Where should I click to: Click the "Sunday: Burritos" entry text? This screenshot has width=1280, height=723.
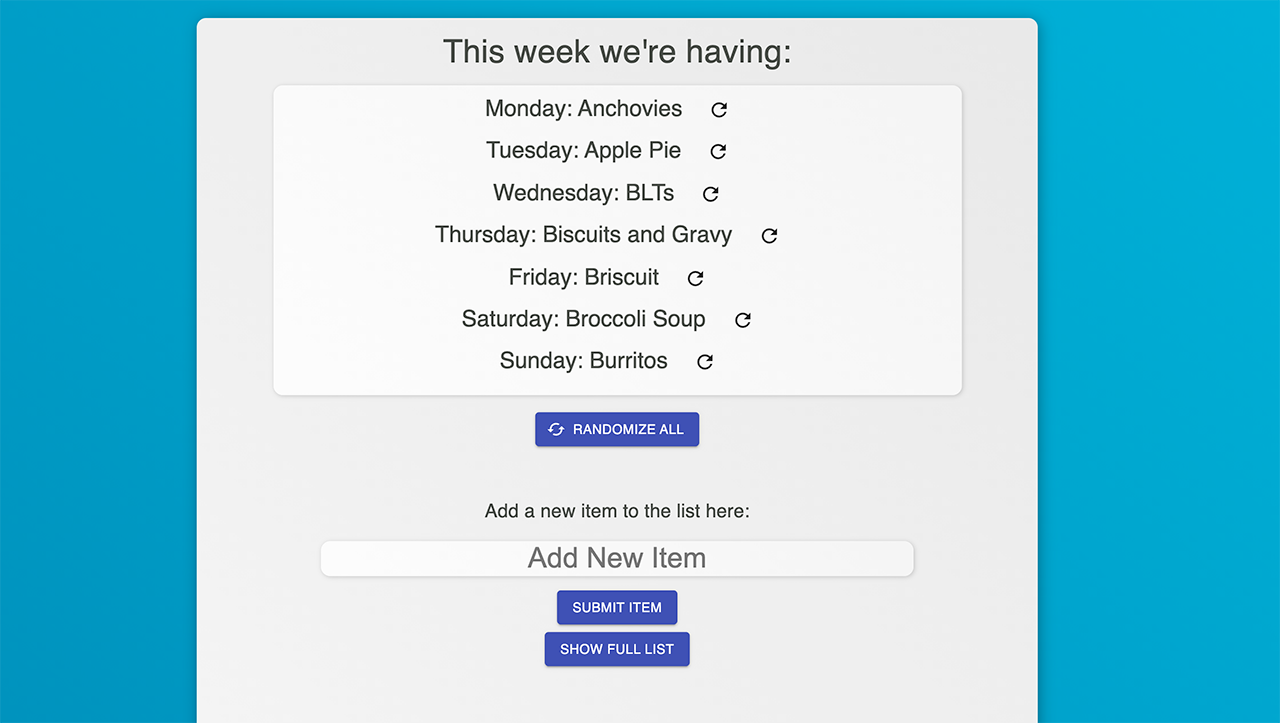click(583, 361)
